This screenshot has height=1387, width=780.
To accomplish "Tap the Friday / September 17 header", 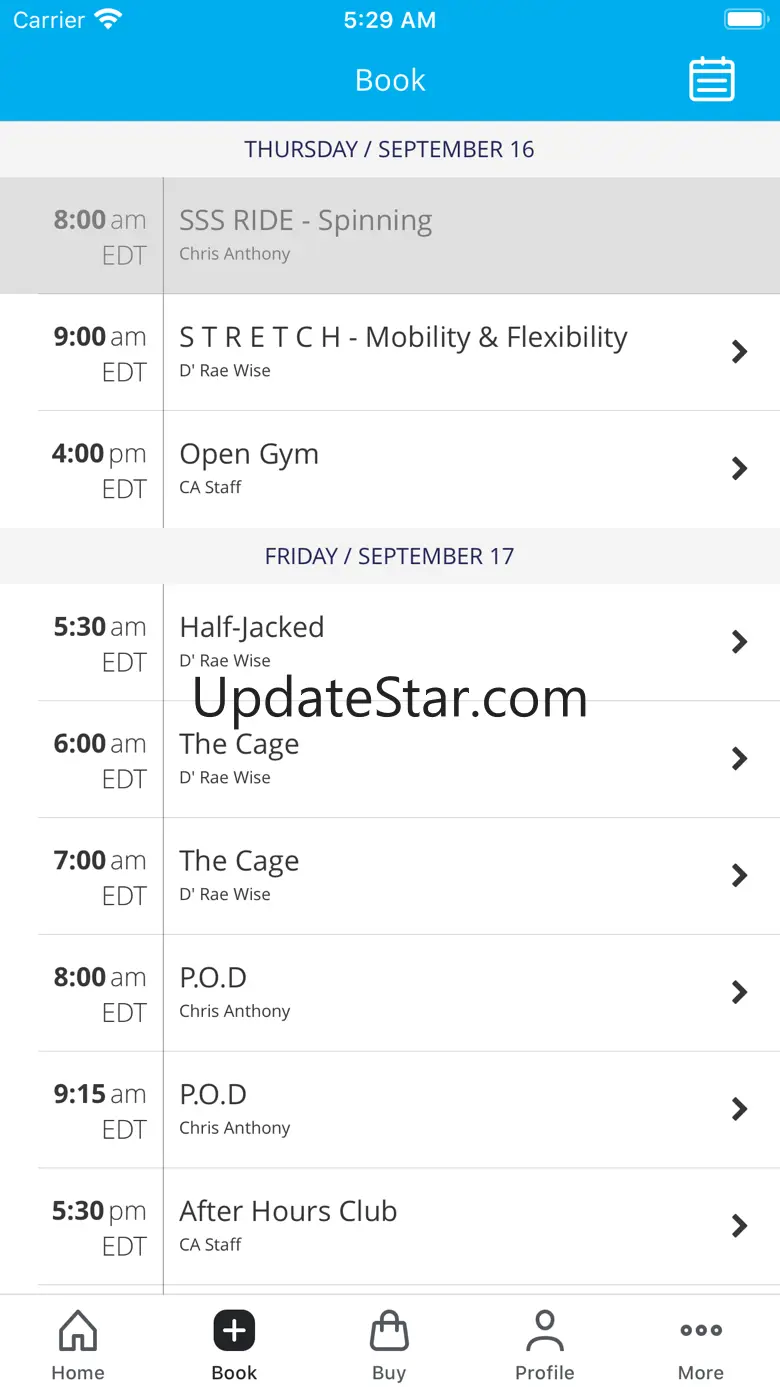I will click(x=390, y=556).
